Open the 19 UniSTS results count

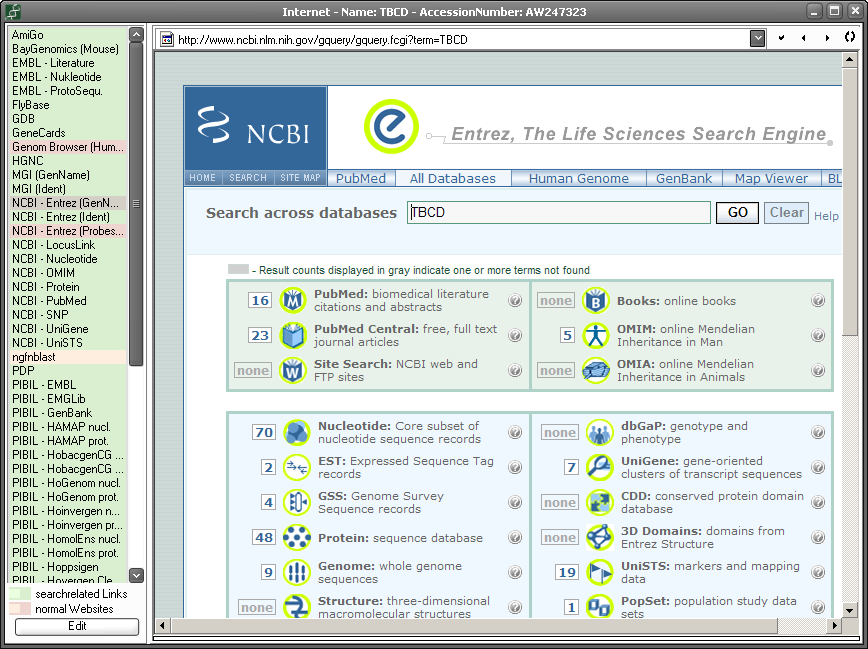[567, 572]
